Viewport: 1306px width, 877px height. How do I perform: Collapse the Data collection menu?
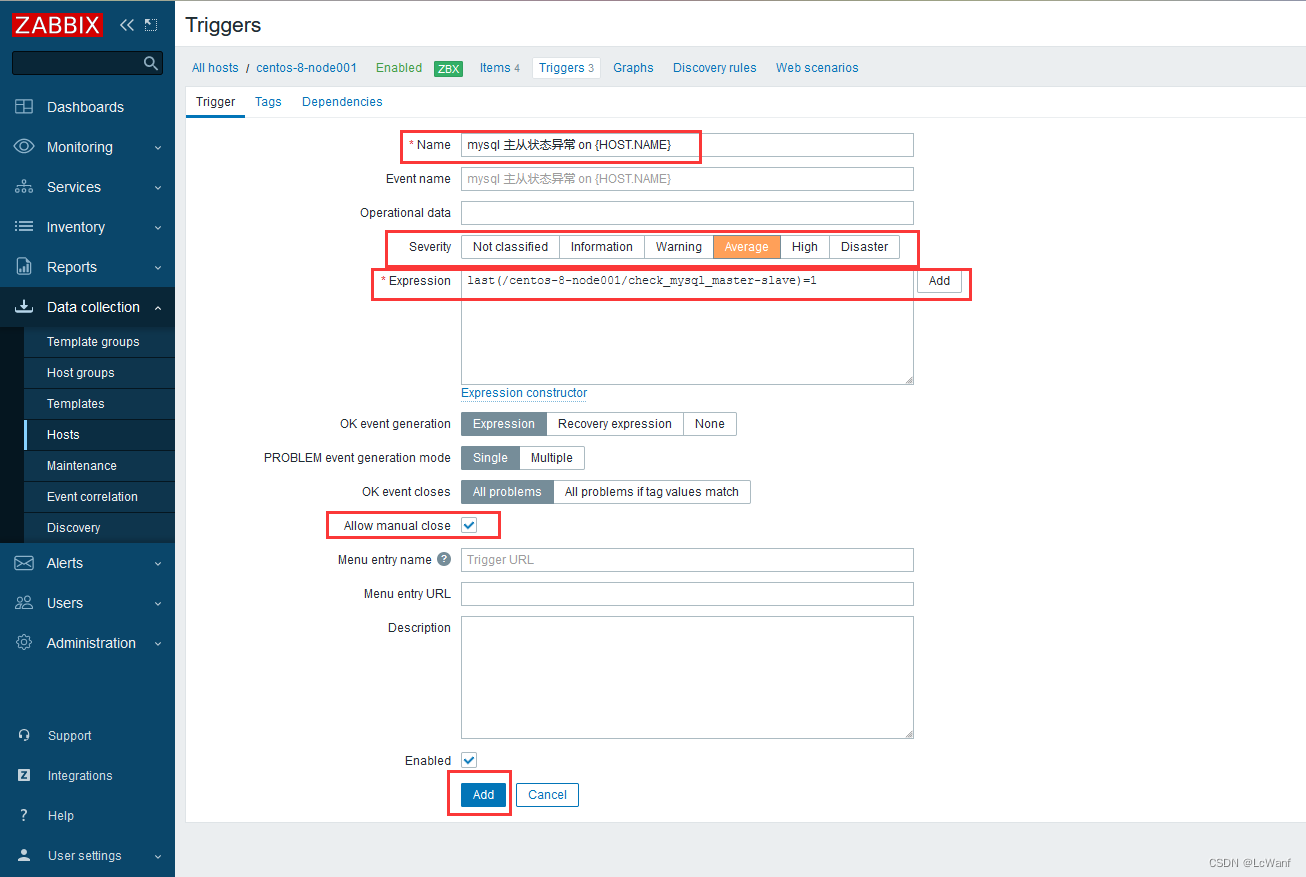point(158,307)
